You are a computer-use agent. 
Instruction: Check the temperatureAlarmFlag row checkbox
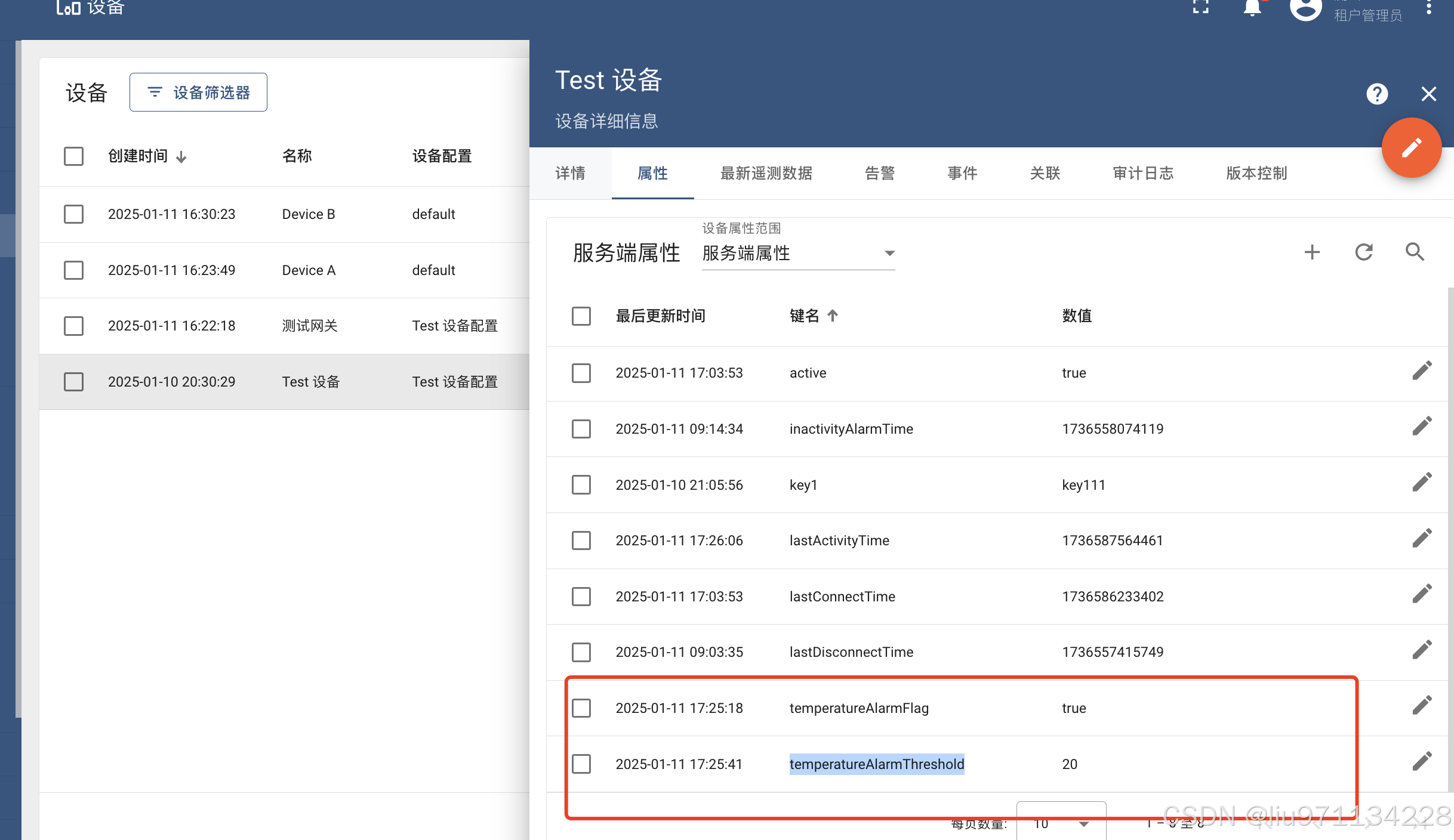[x=581, y=708]
